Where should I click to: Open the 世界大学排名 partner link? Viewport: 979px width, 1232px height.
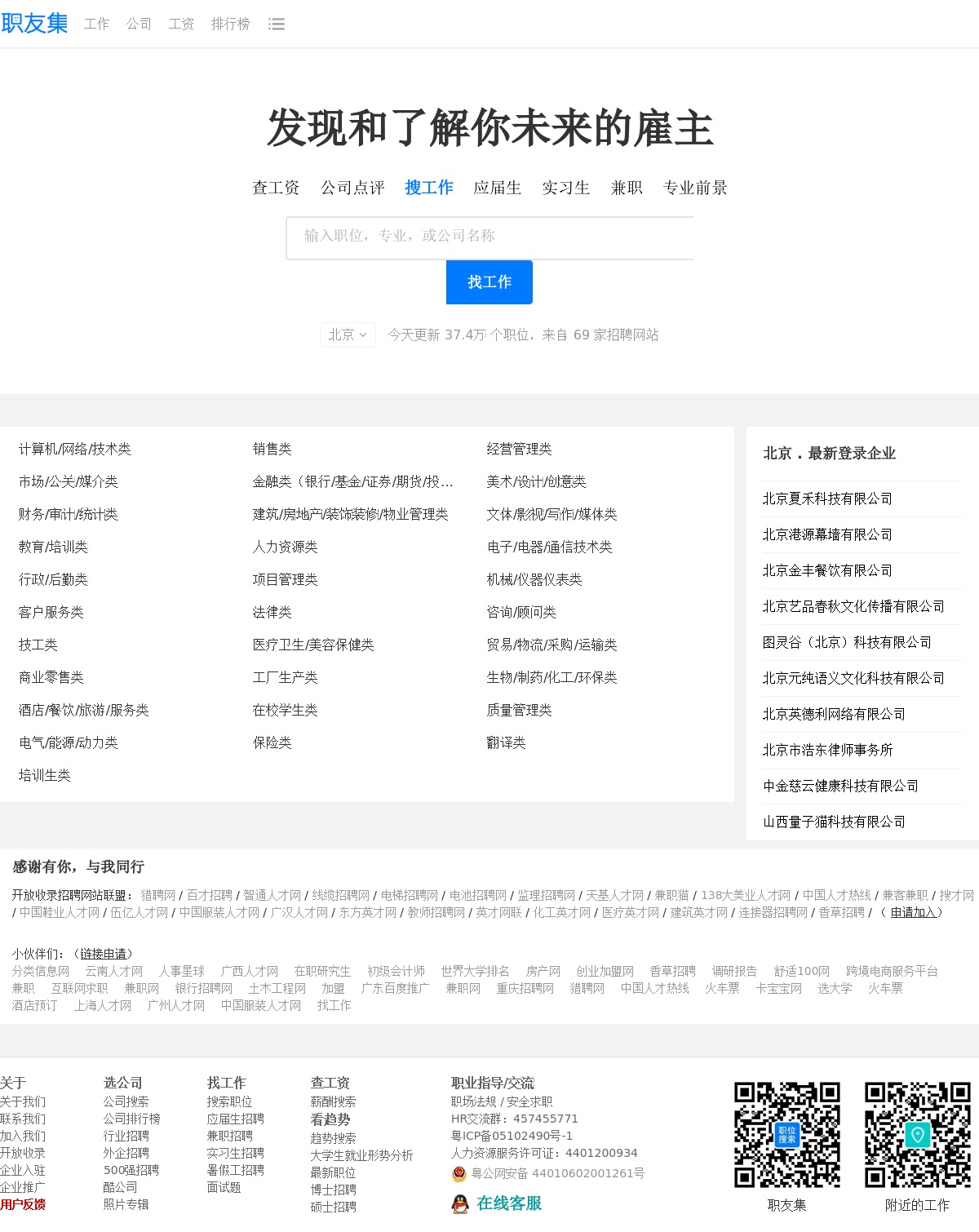pos(476,971)
